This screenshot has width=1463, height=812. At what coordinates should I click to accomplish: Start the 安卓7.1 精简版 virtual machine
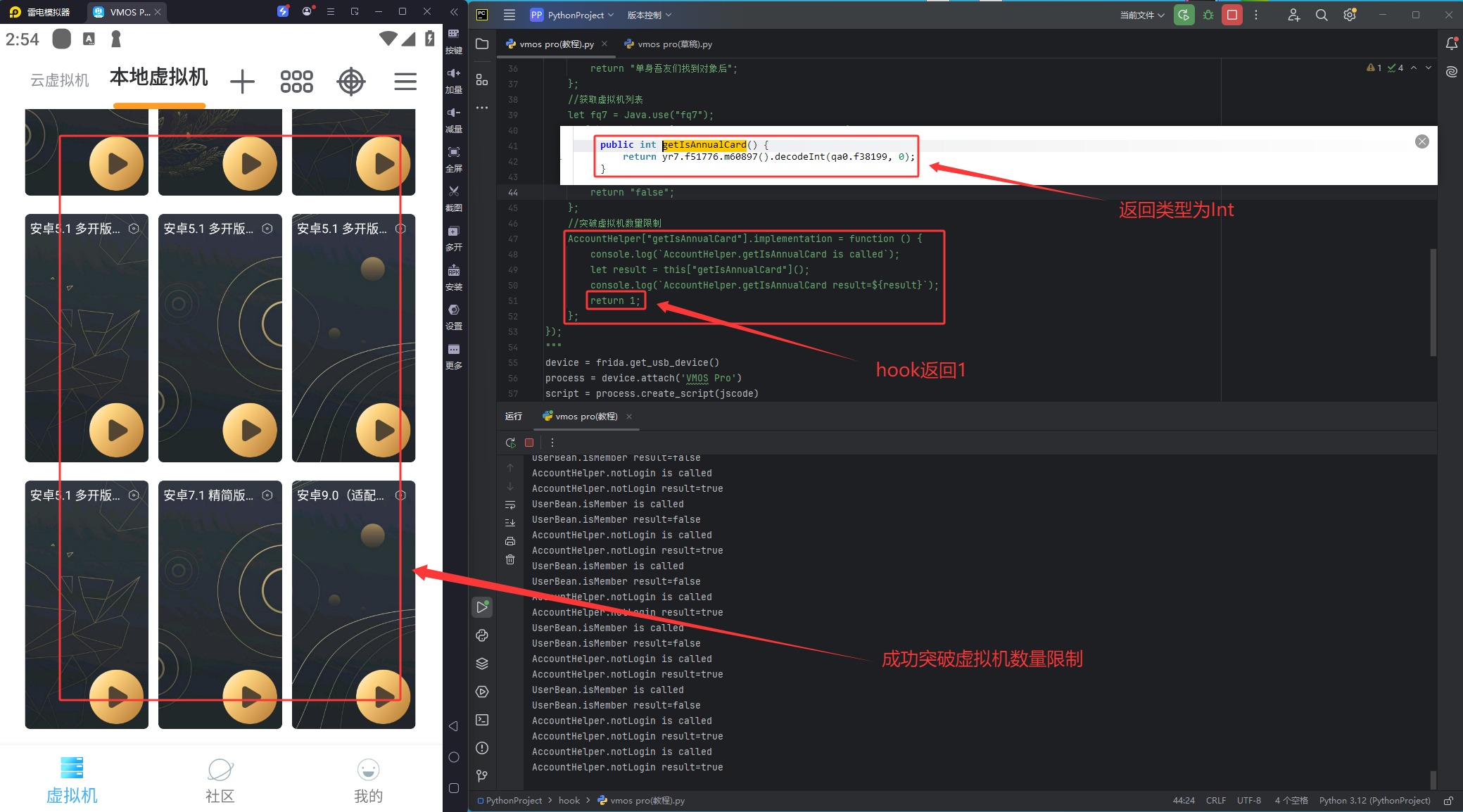250,696
